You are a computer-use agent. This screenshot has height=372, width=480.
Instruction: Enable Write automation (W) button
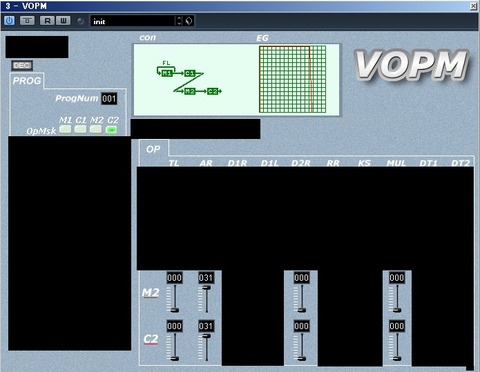pos(63,21)
